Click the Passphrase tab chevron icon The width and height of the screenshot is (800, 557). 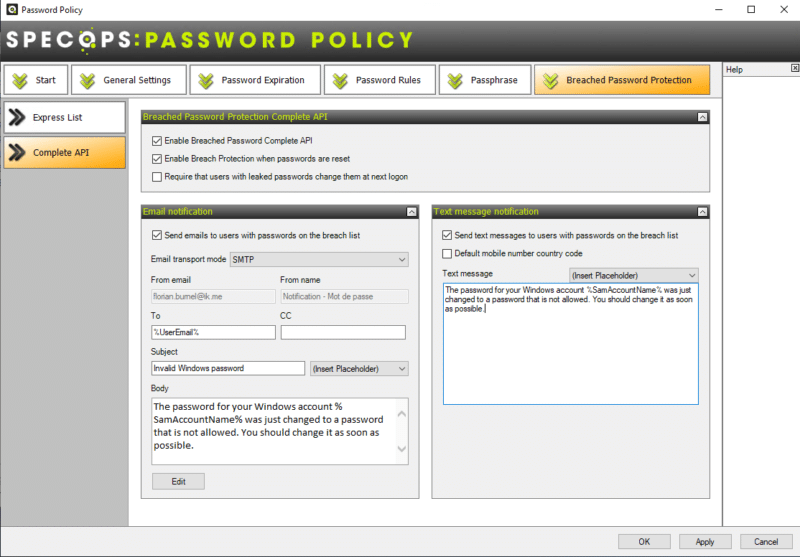[455, 81]
